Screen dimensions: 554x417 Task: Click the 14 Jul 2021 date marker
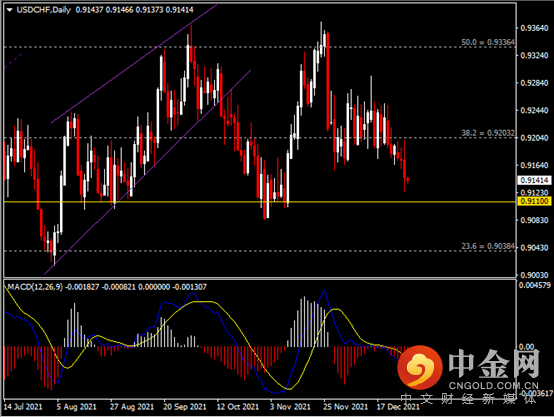[x=23, y=407]
